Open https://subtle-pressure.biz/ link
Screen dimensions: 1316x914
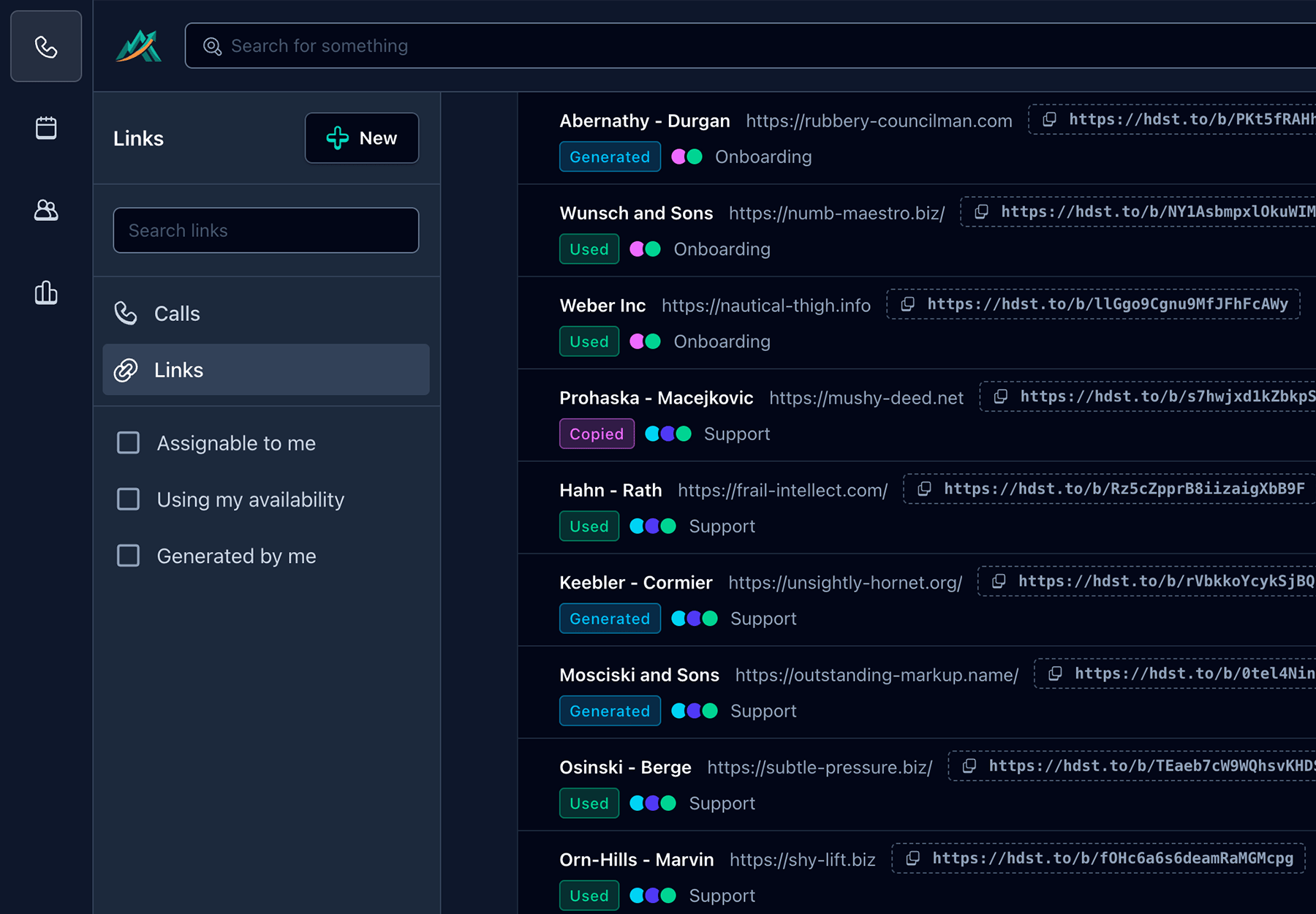tap(820, 767)
